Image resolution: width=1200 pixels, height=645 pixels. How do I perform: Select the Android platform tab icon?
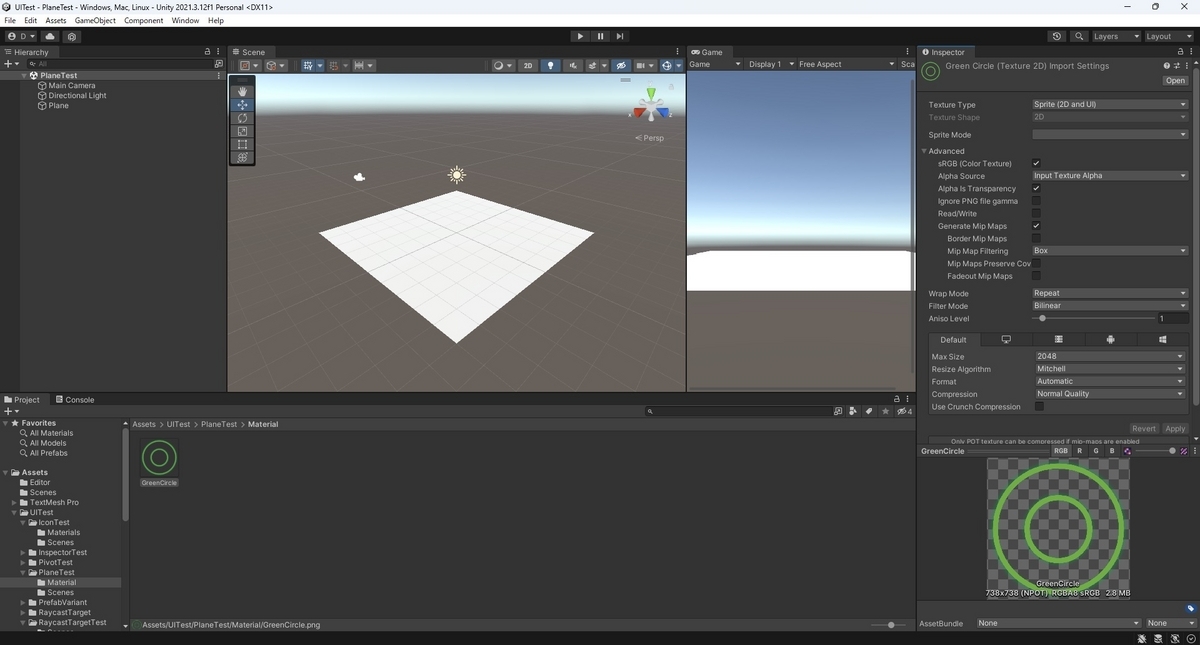(1111, 340)
